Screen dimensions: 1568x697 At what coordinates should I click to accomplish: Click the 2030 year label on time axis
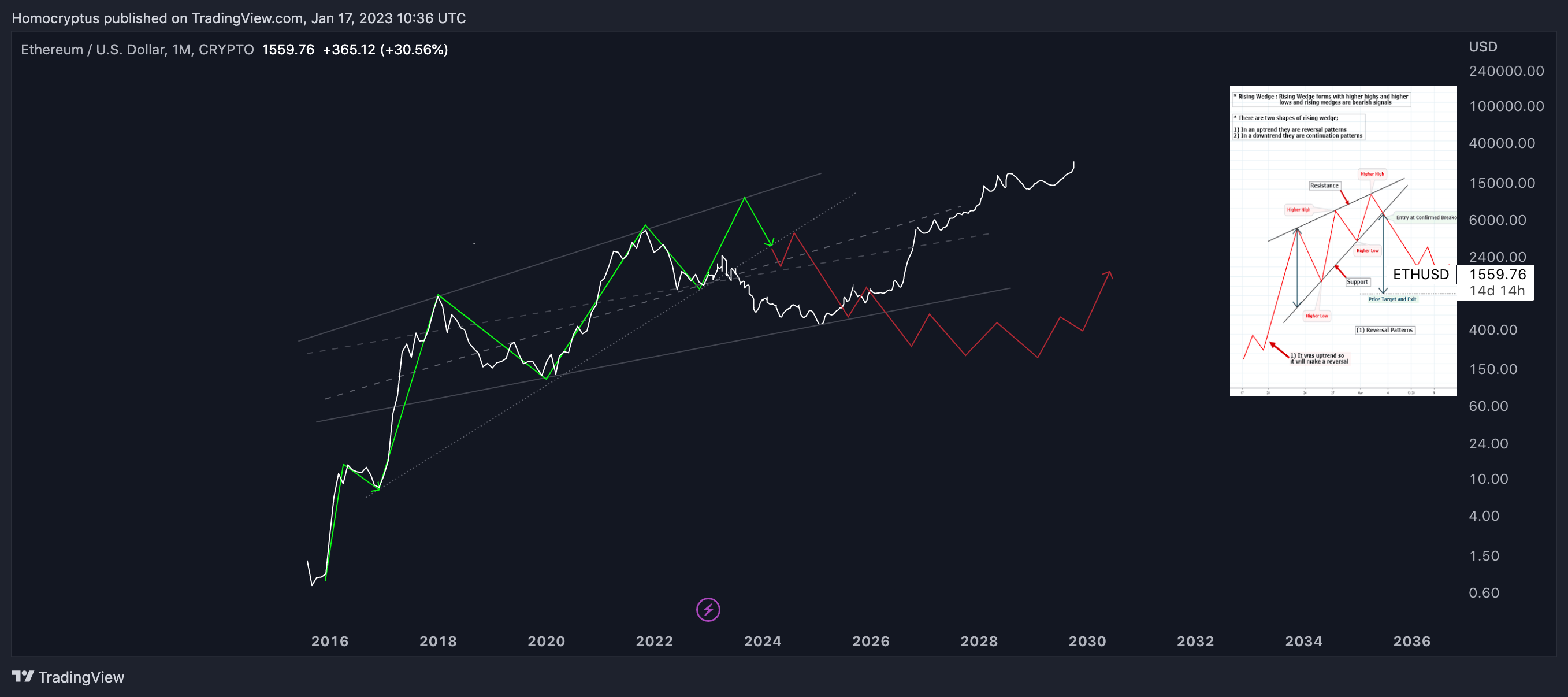(1088, 641)
